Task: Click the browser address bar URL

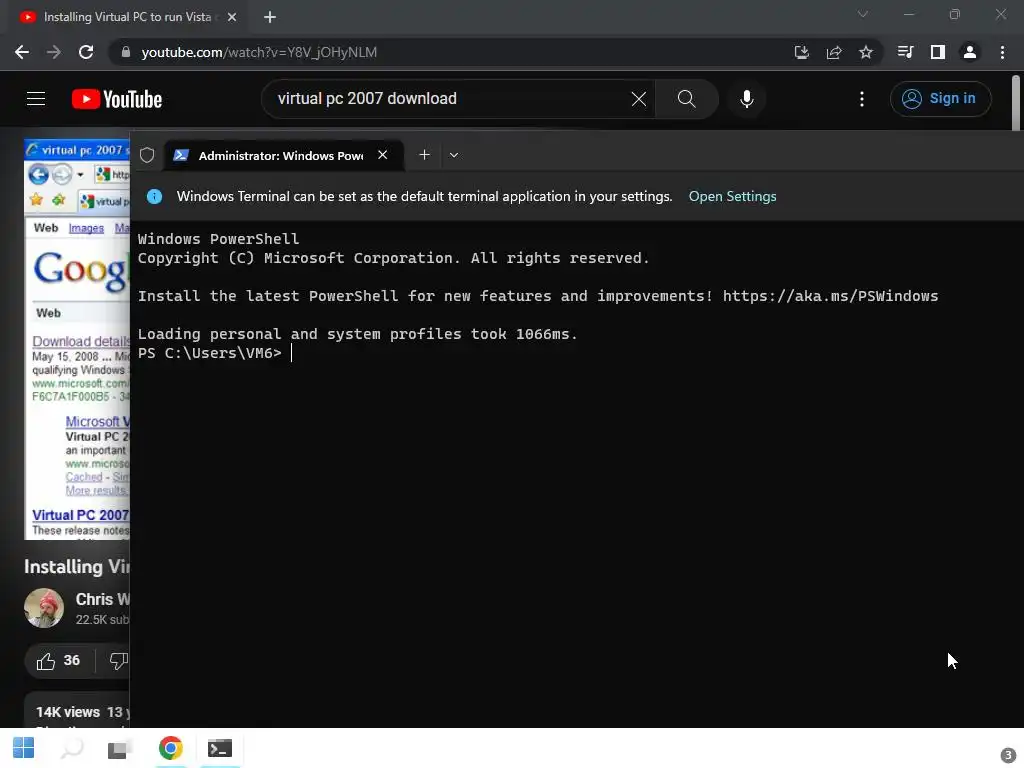Action: coord(259,52)
